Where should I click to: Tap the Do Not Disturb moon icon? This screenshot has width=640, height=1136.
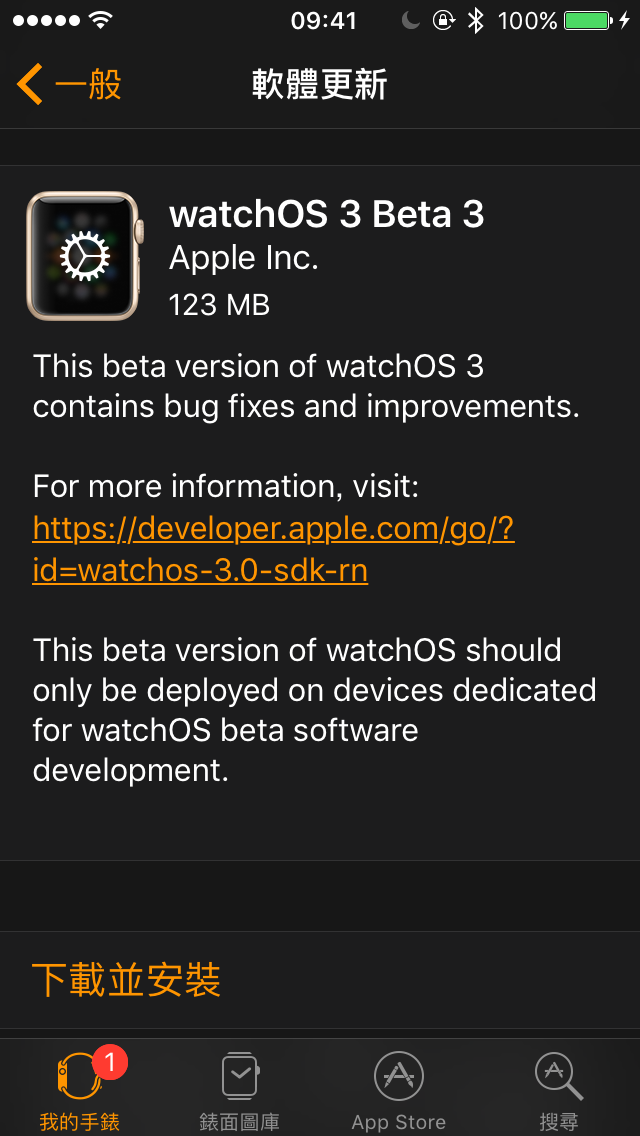(411, 21)
